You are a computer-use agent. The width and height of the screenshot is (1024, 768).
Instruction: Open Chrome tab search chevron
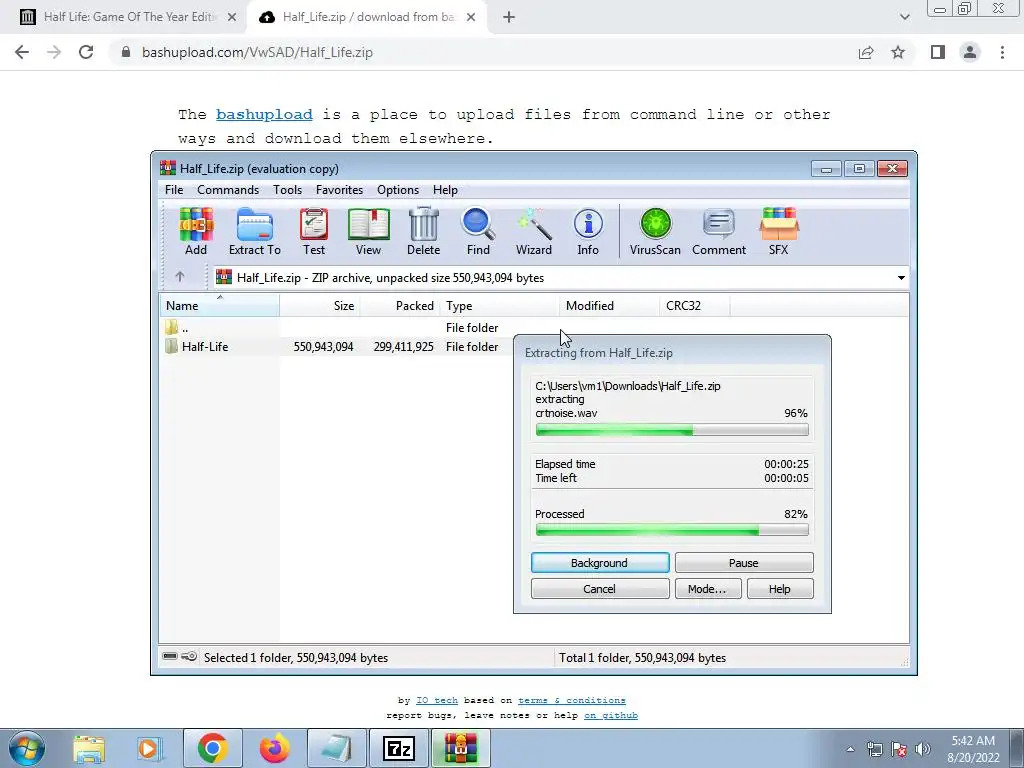coord(904,17)
